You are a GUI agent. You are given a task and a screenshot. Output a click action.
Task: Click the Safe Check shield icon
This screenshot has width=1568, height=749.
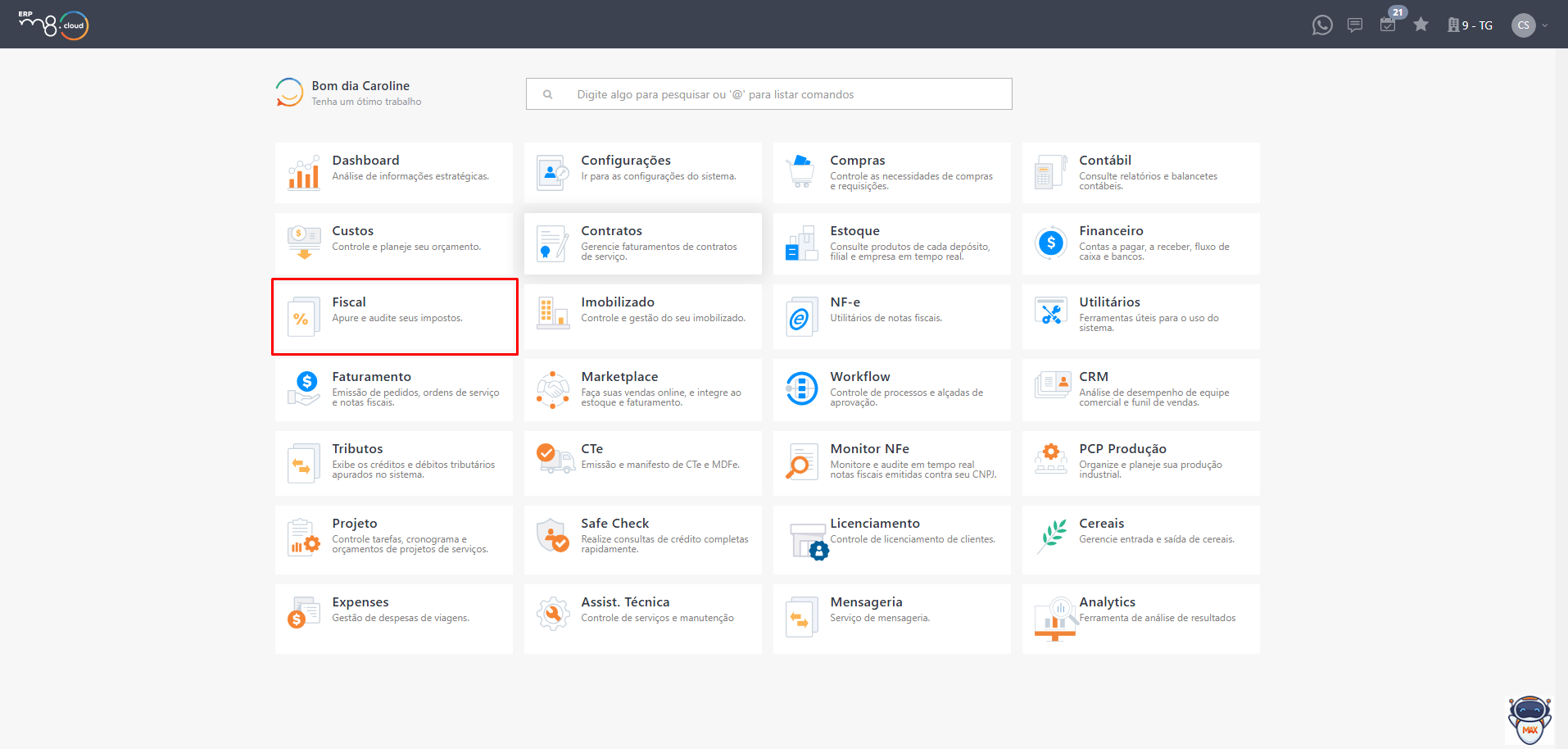click(x=553, y=535)
